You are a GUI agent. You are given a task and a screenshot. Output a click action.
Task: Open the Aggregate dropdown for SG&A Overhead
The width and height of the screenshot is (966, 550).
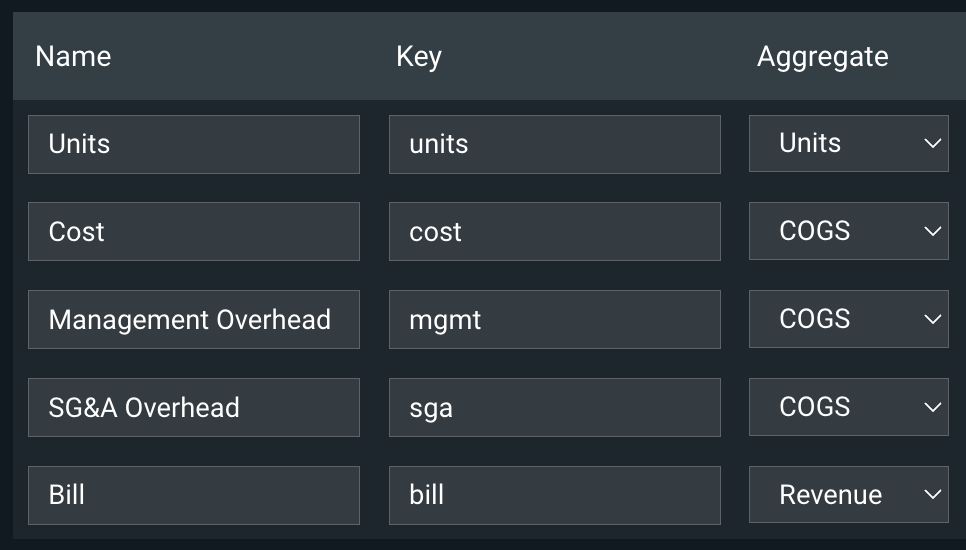848,407
